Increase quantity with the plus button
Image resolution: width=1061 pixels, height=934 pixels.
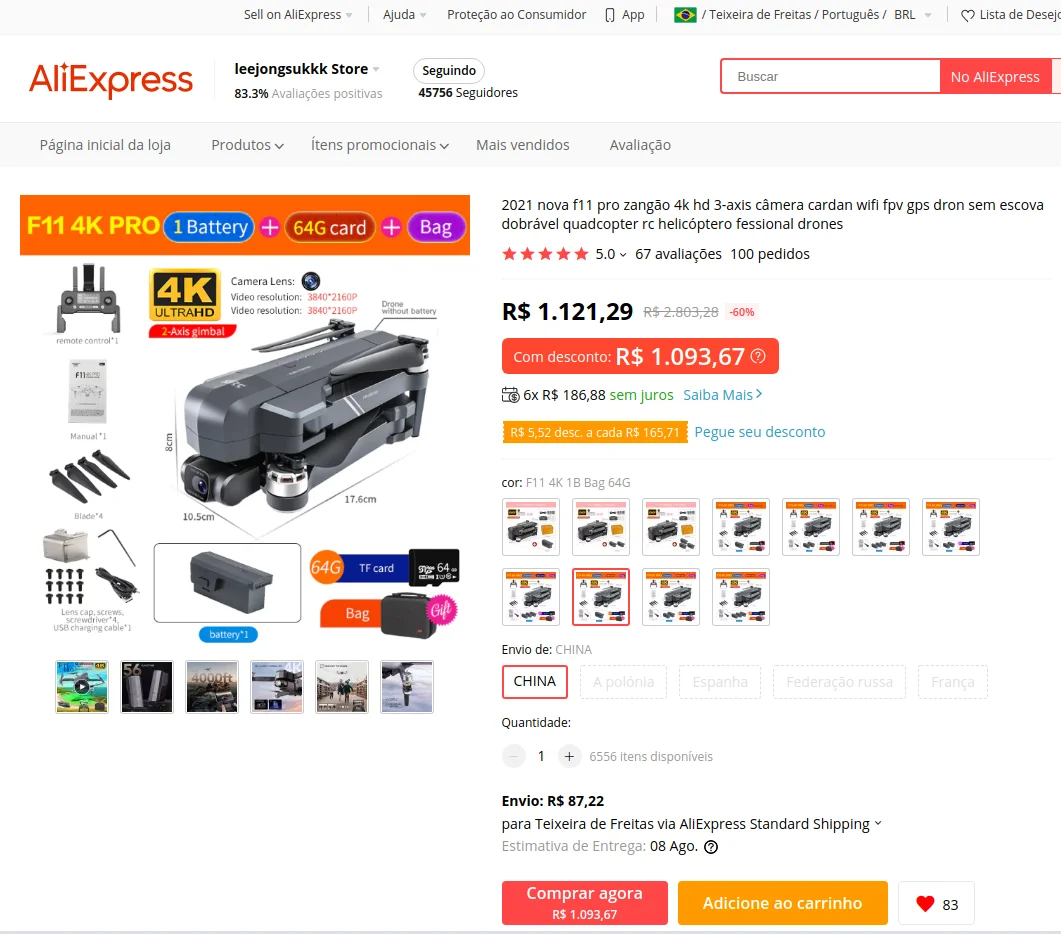[570, 756]
